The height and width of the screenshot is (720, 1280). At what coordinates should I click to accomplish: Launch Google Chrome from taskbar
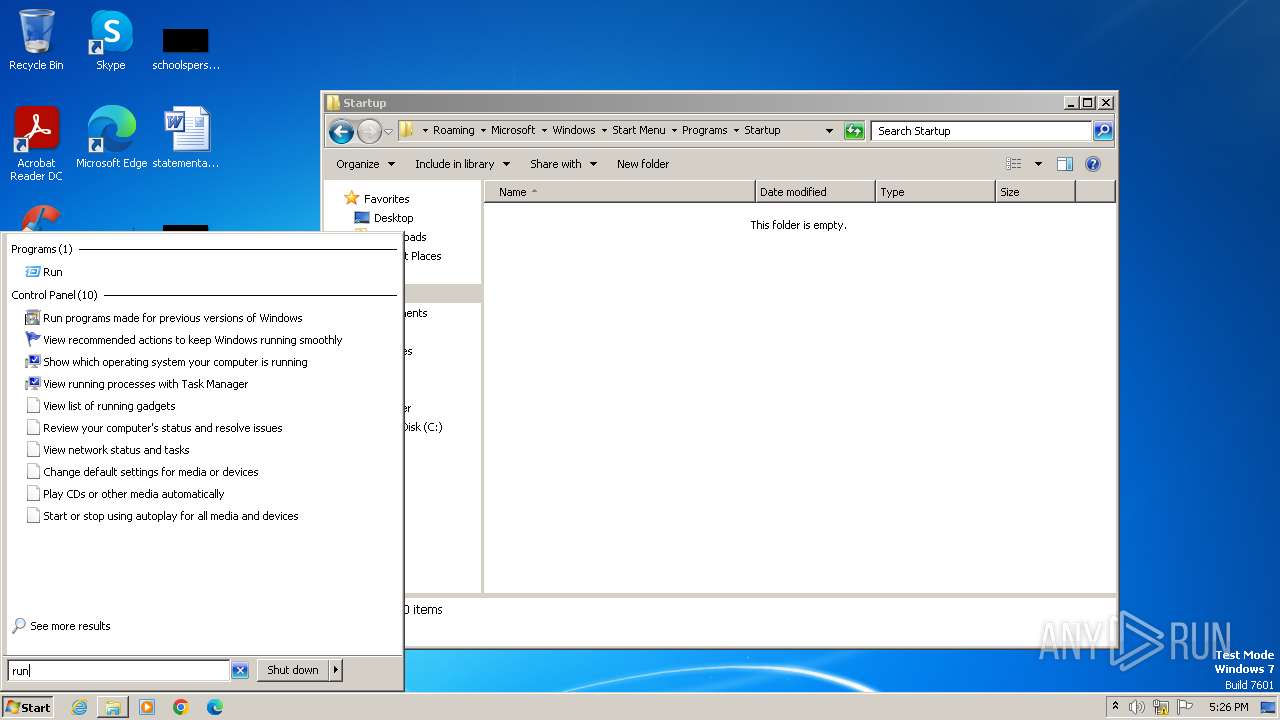pos(181,707)
